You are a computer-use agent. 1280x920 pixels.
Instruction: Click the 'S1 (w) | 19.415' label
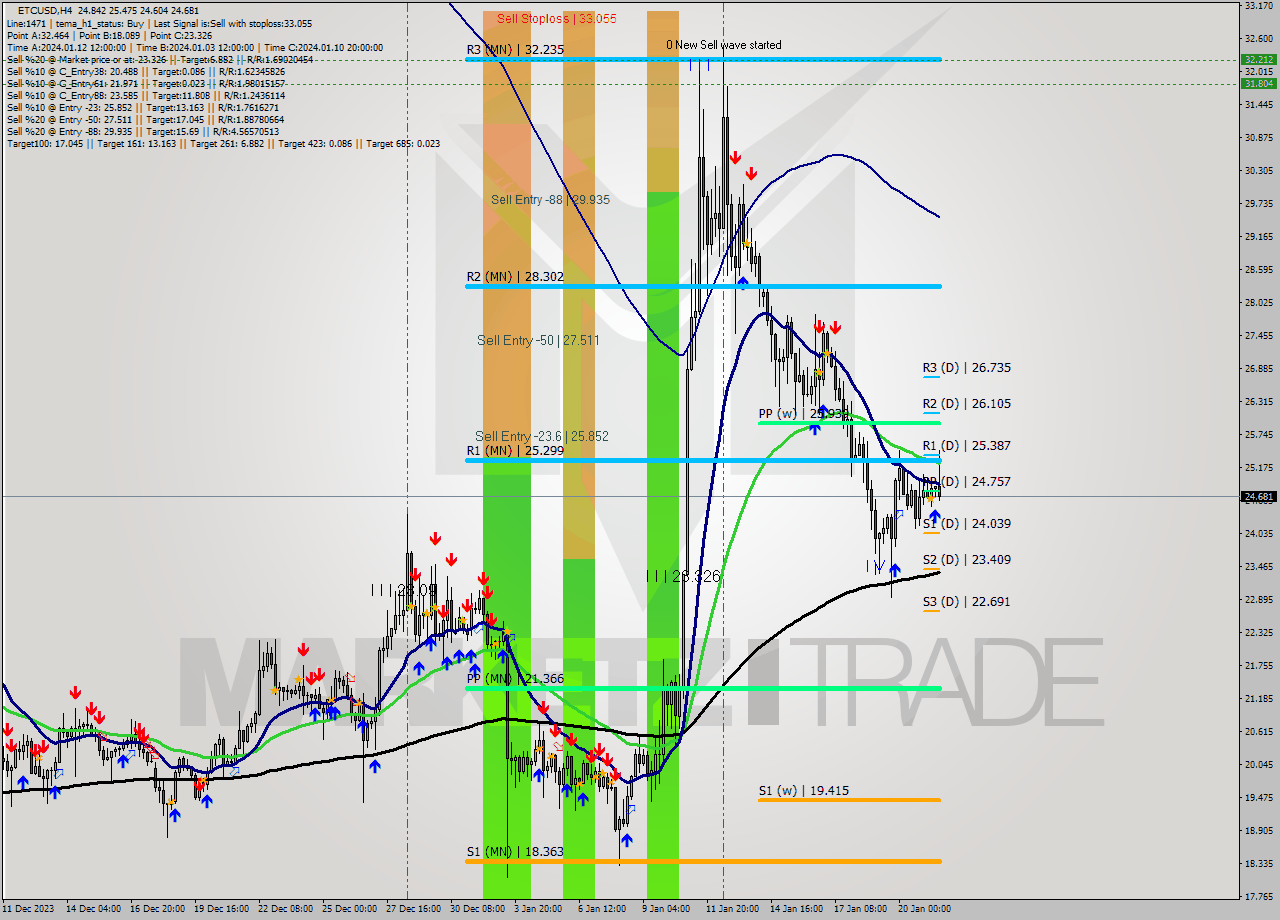[x=803, y=790]
